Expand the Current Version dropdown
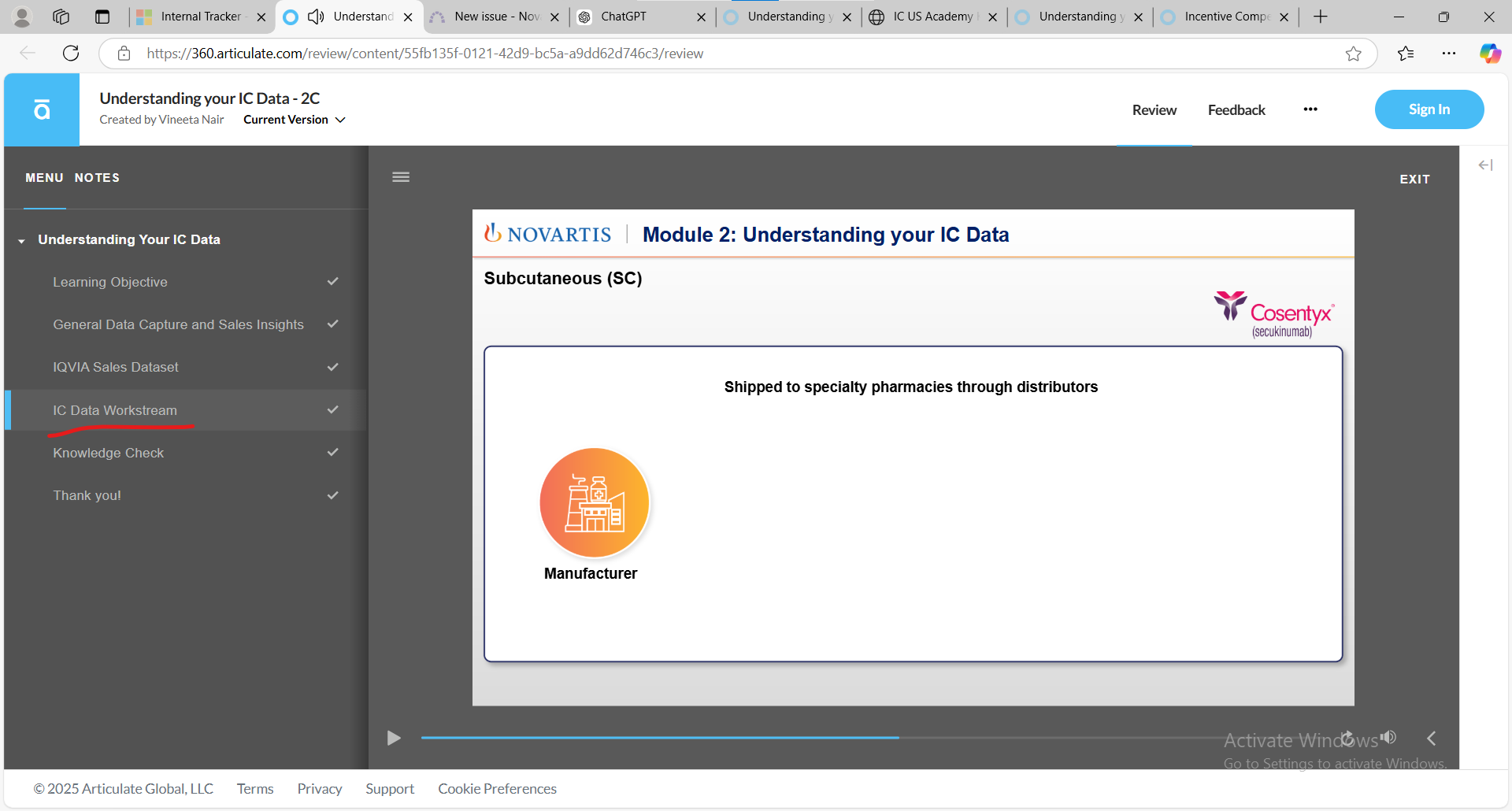 pyautogui.click(x=295, y=120)
